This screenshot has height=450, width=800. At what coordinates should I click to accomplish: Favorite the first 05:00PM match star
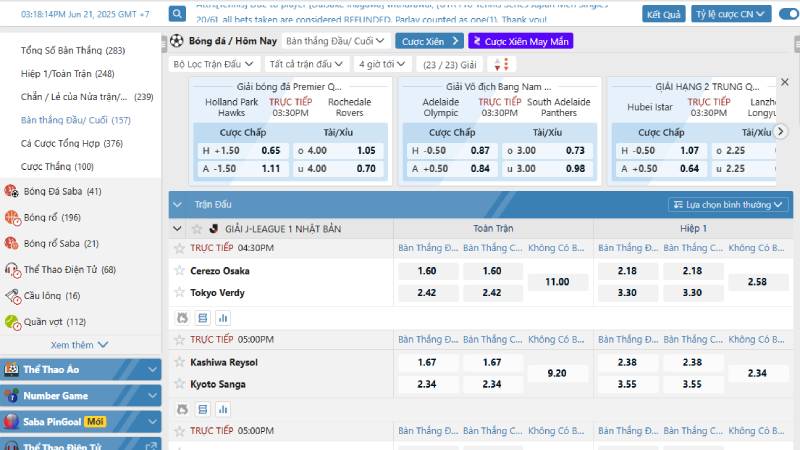point(179,339)
